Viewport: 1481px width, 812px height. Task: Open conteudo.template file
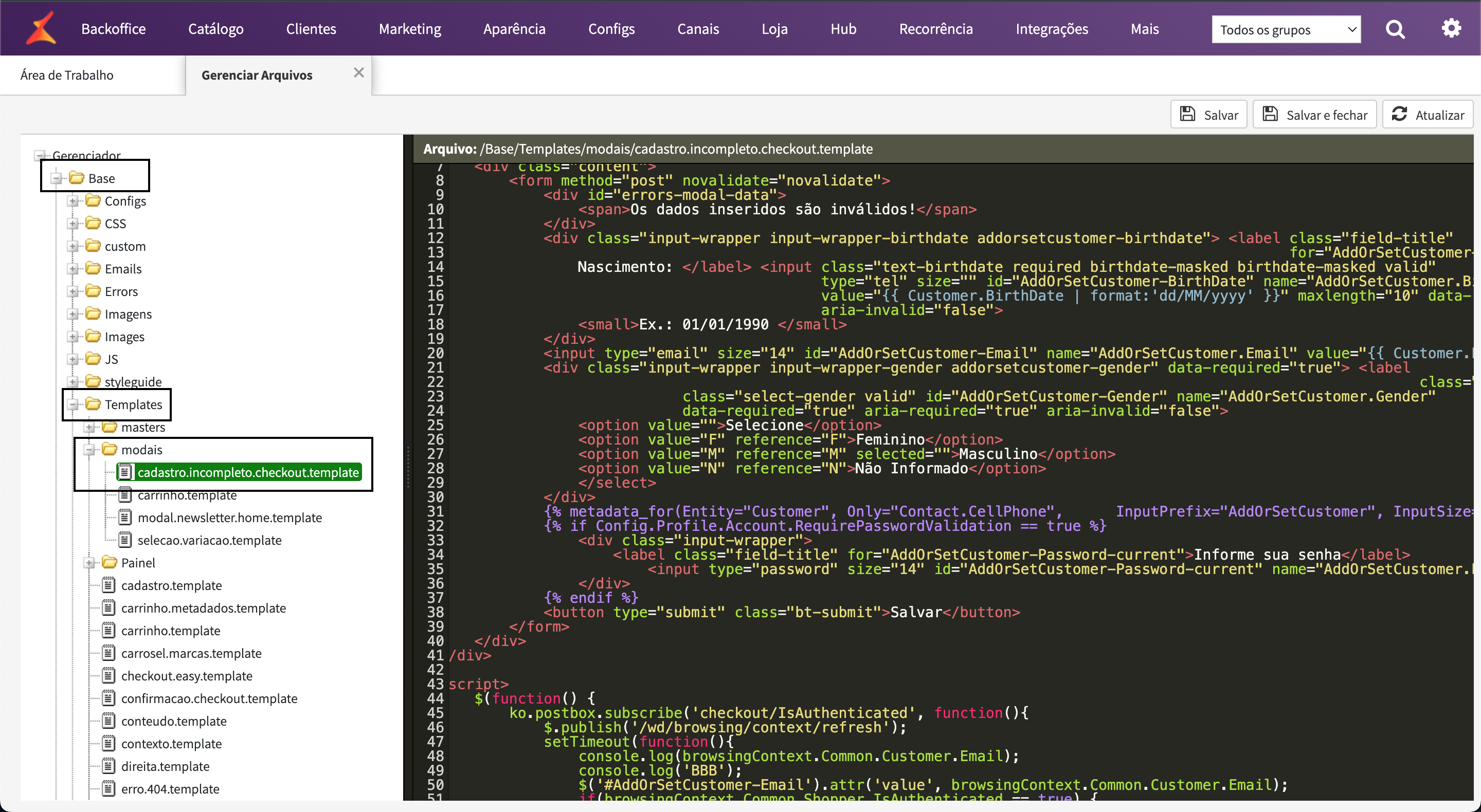174,721
